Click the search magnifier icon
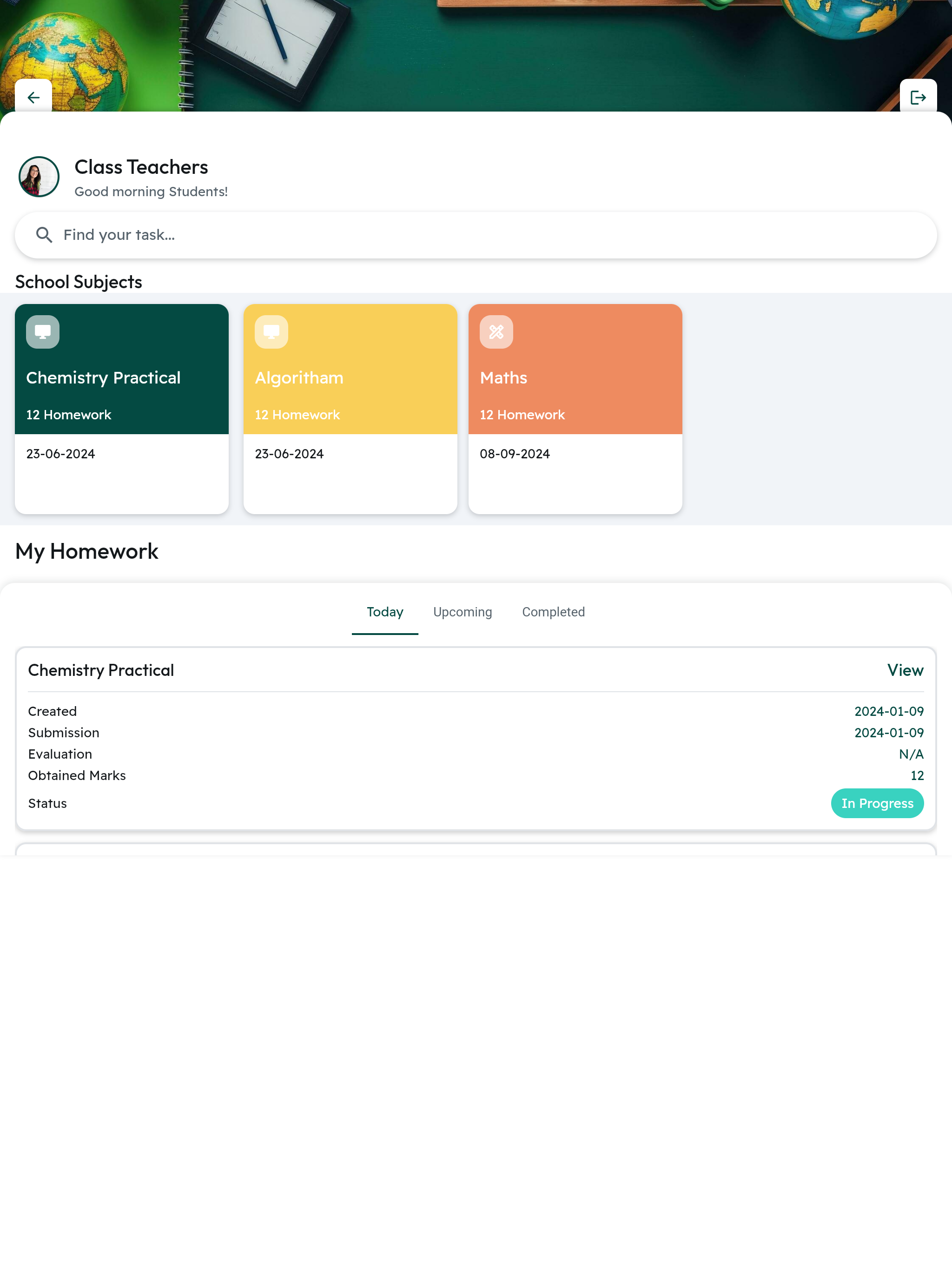The height and width of the screenshot is (1270, 952). coord(44,235)
